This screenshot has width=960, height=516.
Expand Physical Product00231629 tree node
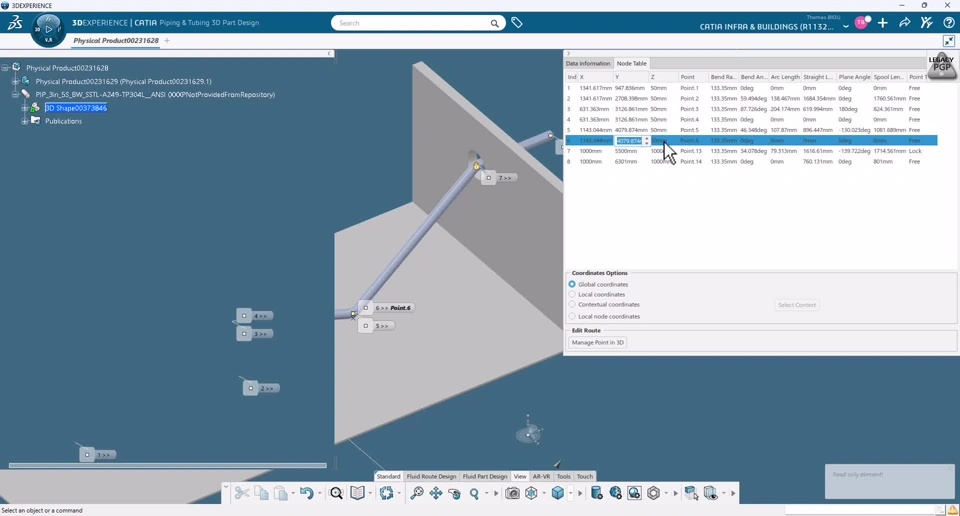pyautogui.click(x=15, y=81)
